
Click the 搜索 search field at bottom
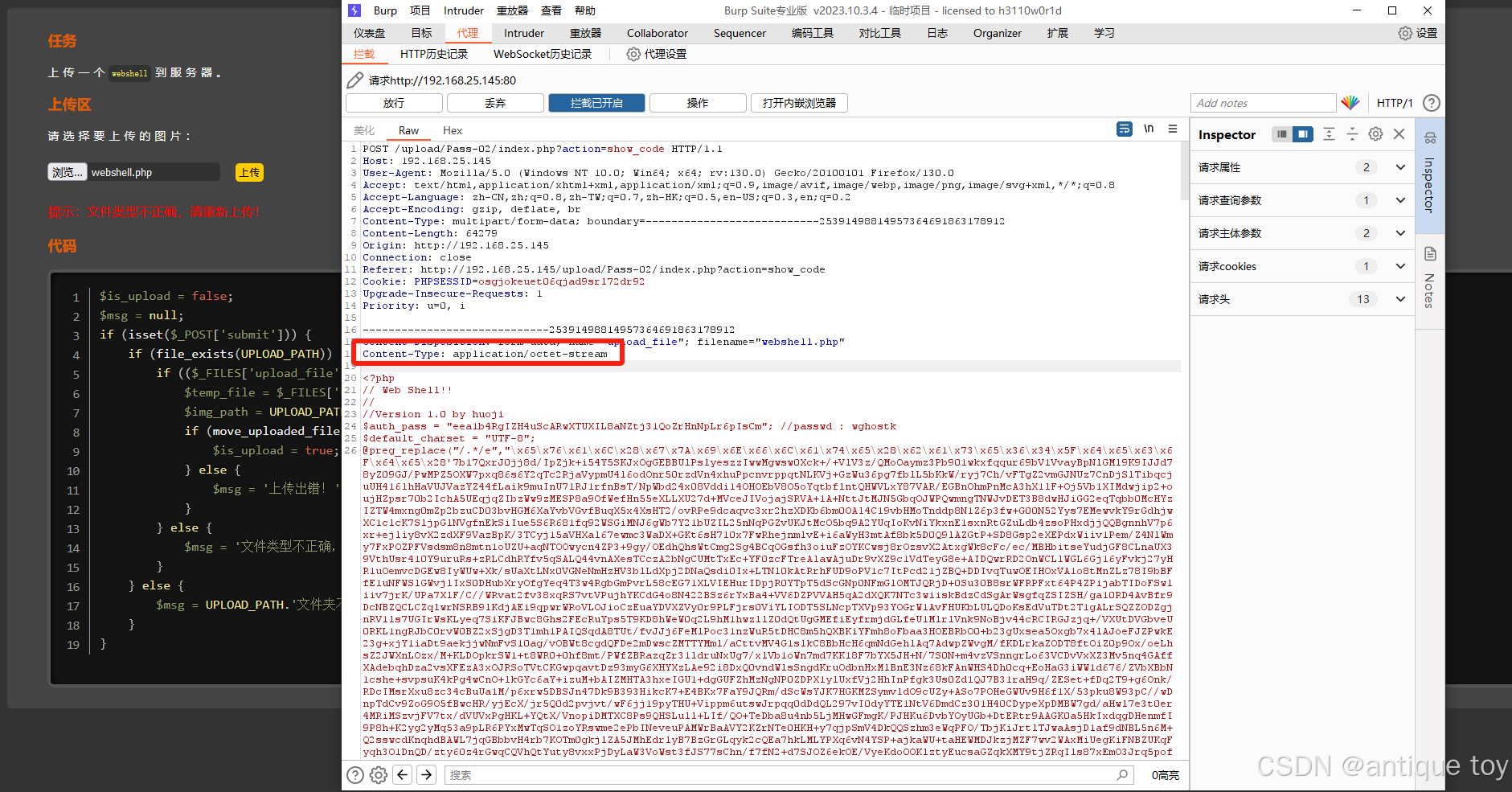pyautogui.click(x=788, y=775)
